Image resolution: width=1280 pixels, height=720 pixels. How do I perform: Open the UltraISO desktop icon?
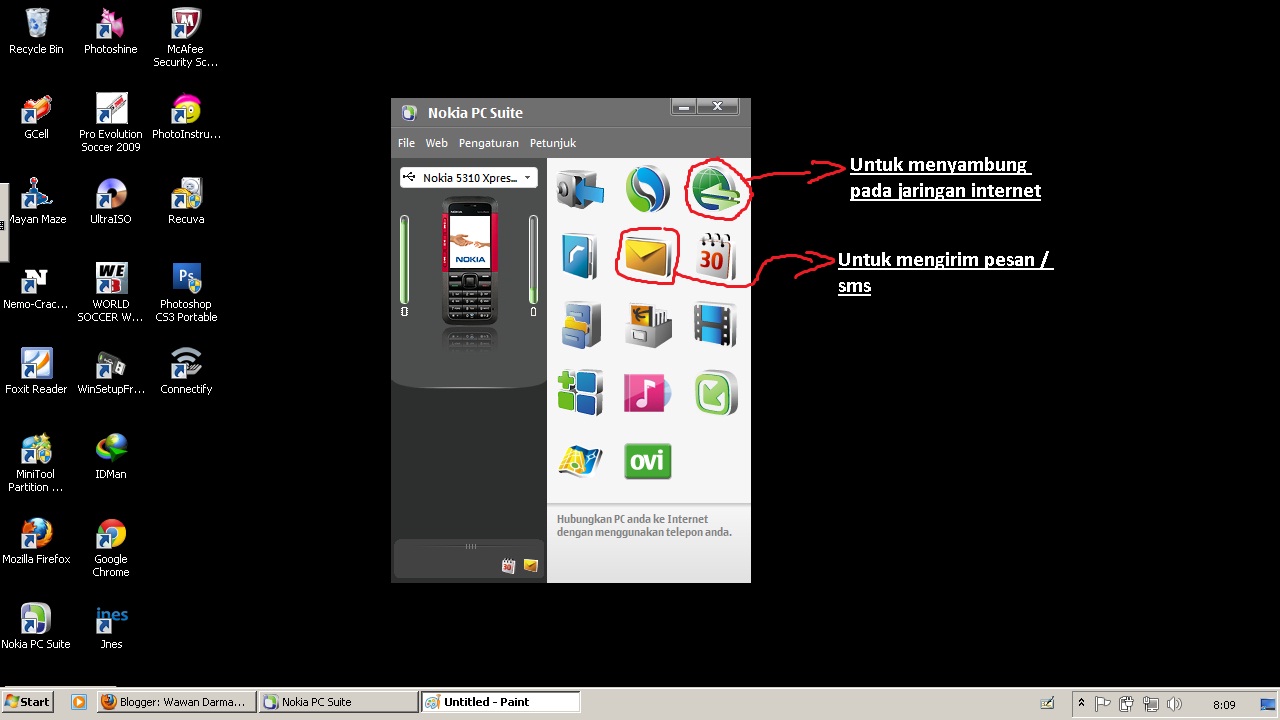111,201
